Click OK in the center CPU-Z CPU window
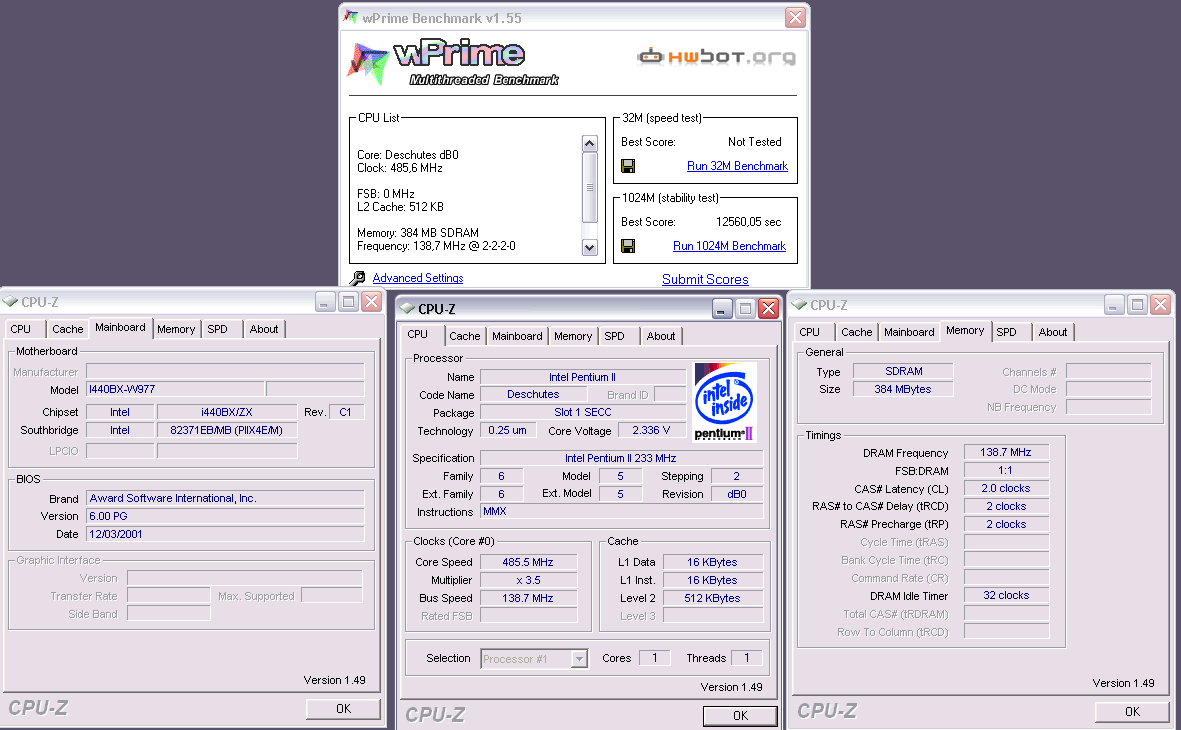Screen dimensions: 1181x730 [740, 716]
